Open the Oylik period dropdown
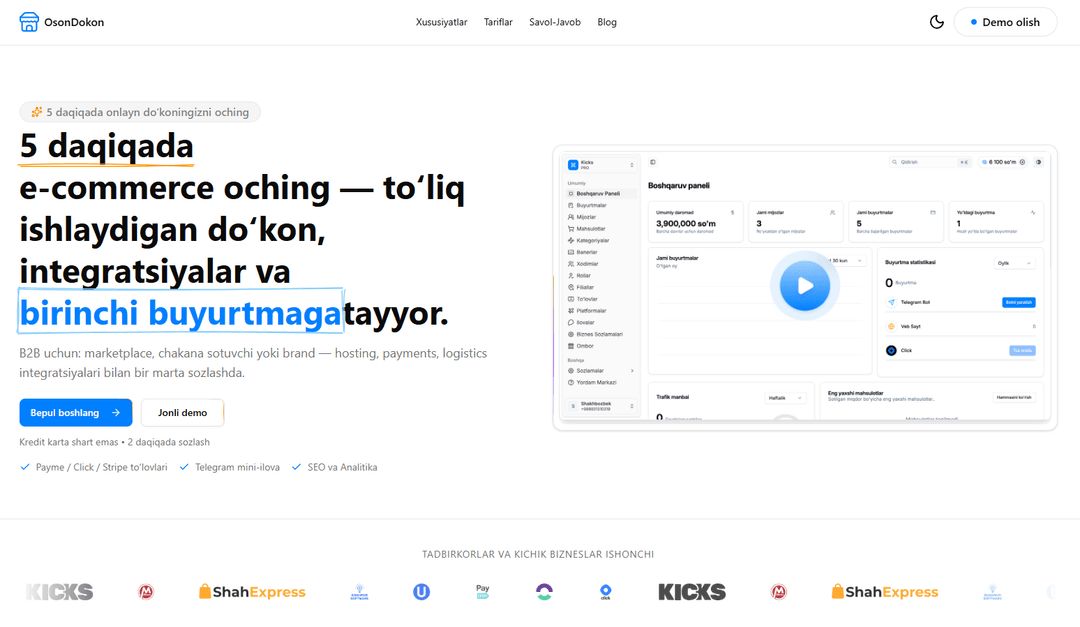This screenshot has width=1080, height=627. pos(1013,263)
